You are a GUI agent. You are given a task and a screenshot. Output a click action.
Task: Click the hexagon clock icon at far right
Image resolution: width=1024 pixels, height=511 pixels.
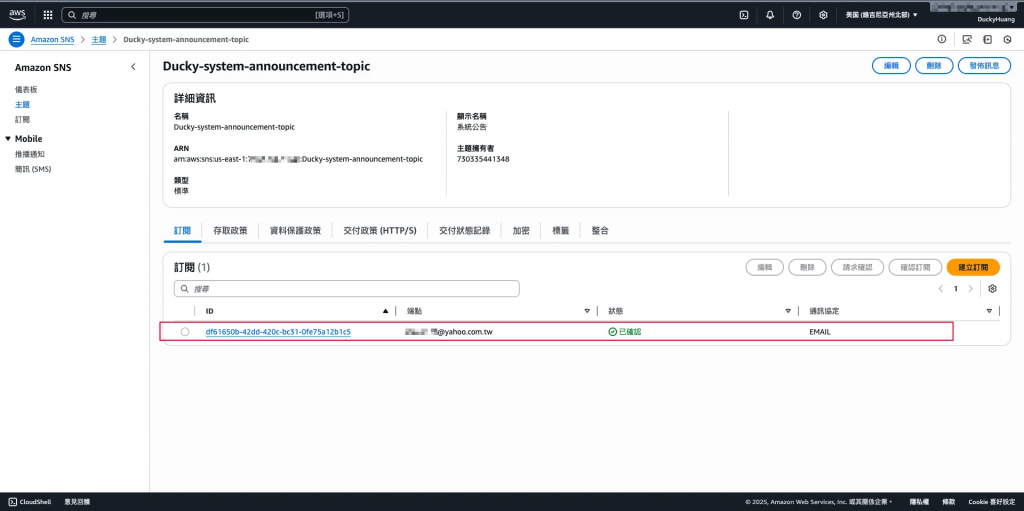(x=1008, y=39)
